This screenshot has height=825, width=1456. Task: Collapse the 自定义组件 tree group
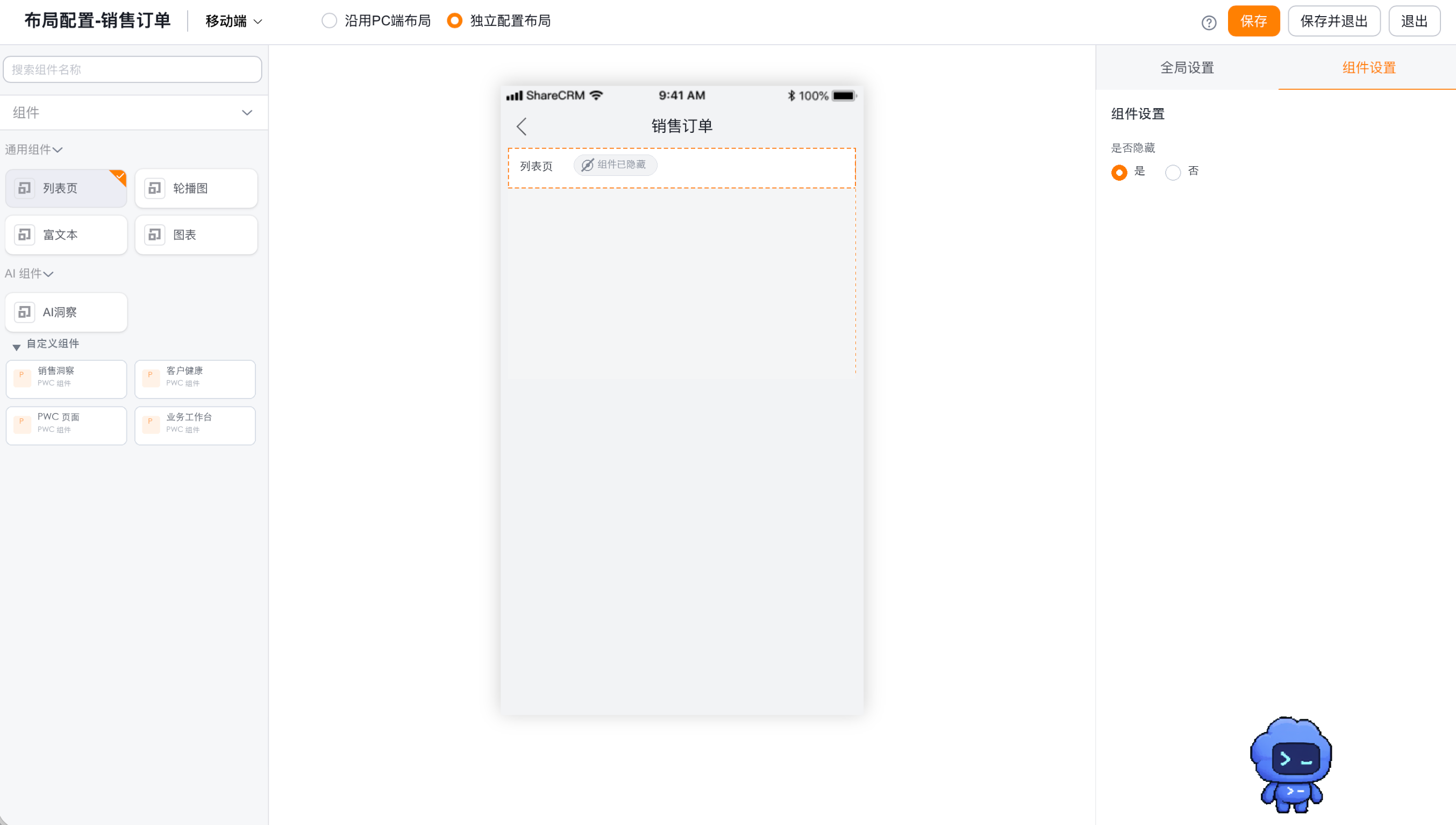(17, 346)
